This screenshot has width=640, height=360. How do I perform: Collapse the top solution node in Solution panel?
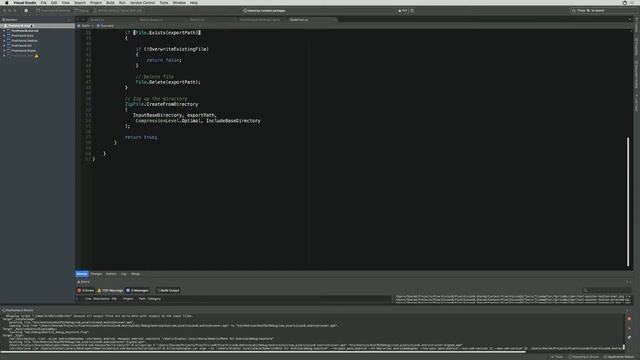pyautogui.click(x=2, y=26)
